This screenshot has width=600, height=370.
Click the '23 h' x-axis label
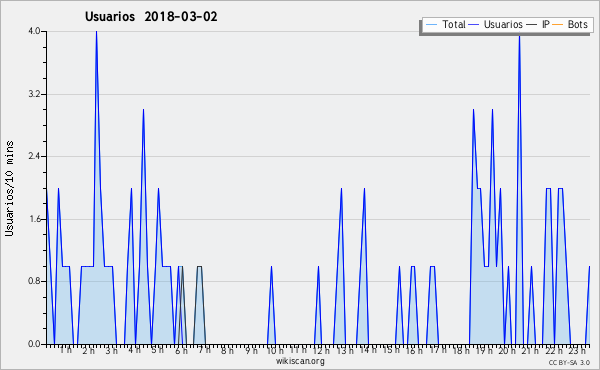pyautogui.click(x=577, y=350)
